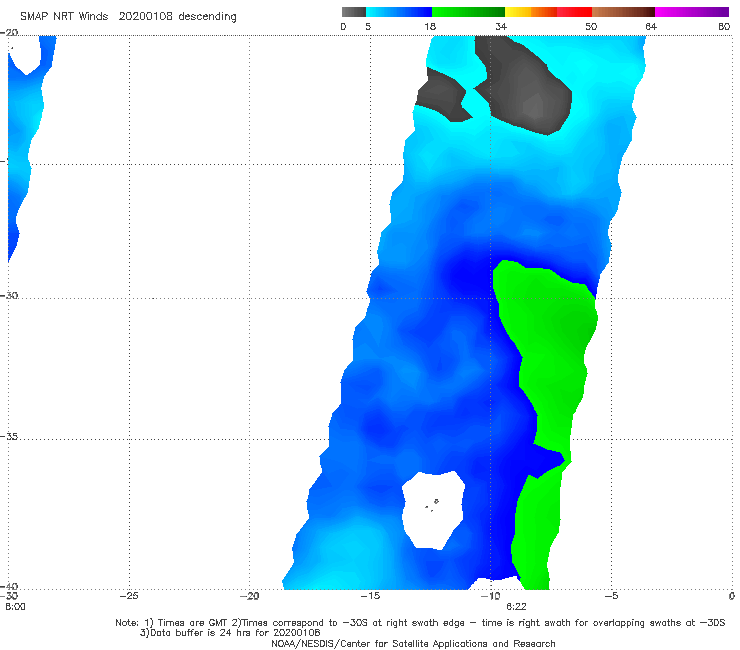
Task: Click the colorbar label '50'
Action: click(x=591, y=27)
